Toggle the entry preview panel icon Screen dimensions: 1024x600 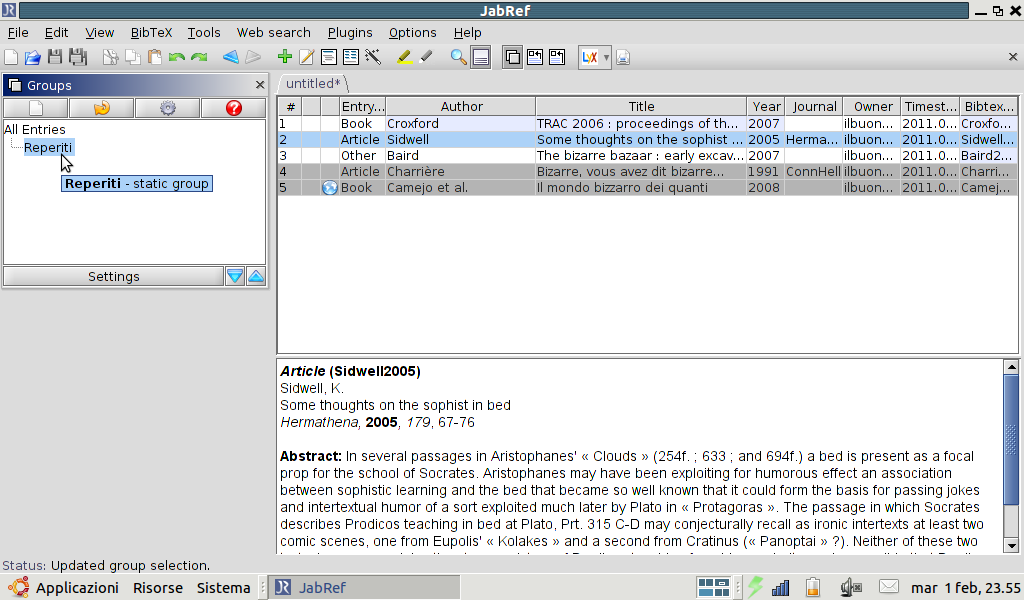click(481, 57)
